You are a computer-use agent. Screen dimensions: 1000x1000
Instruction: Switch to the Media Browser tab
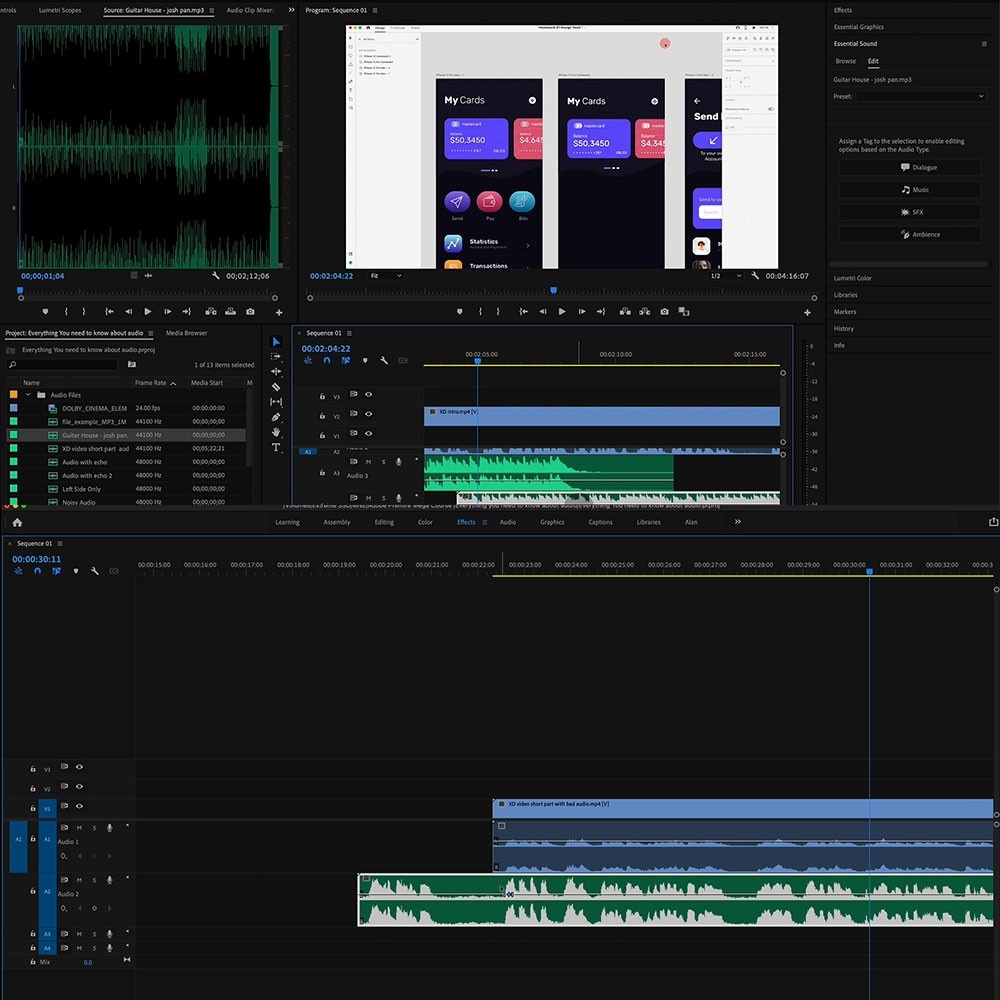[x=186, y=333]
